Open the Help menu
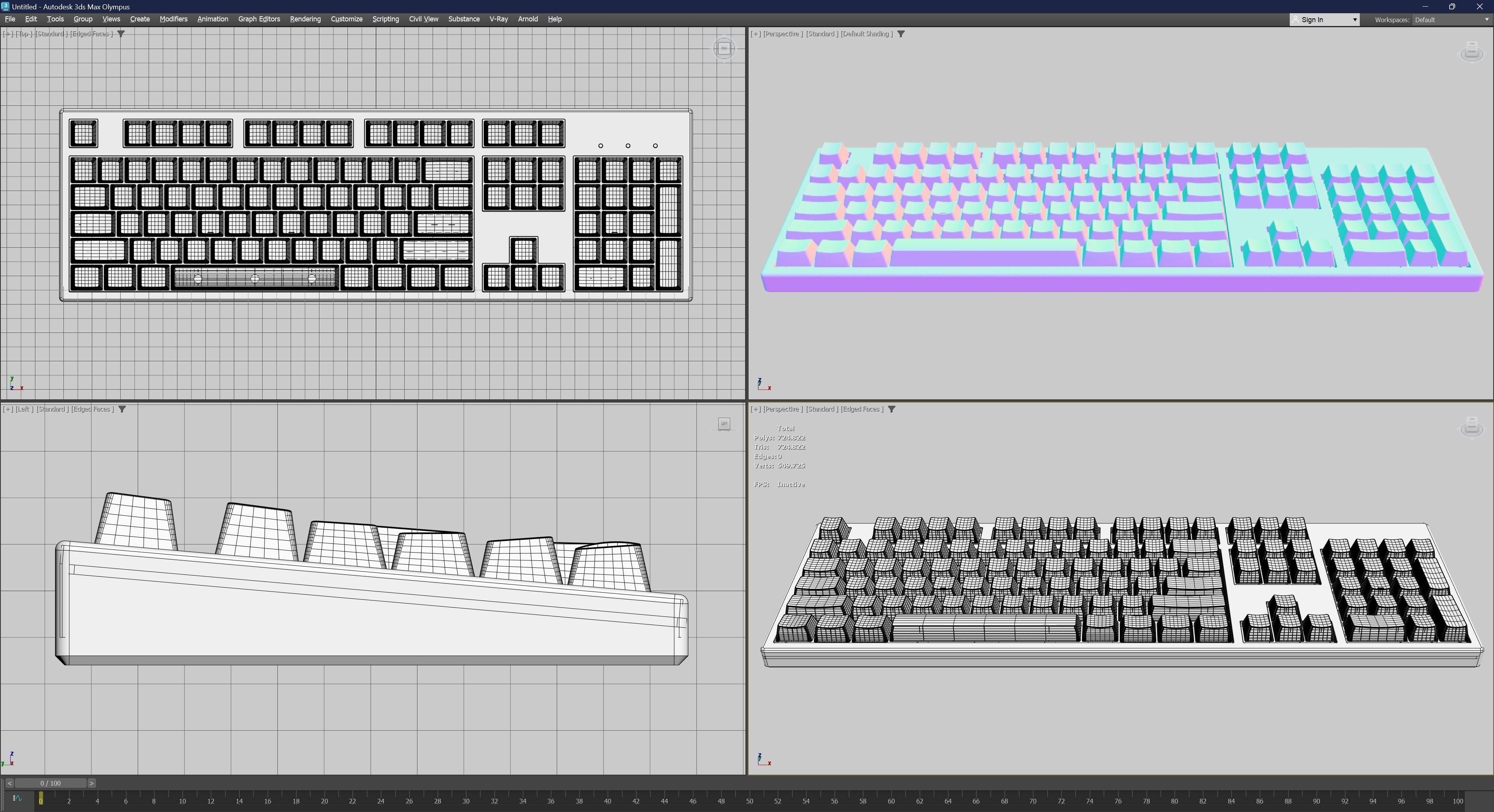The height and width of the screenshot is (812, 1494). point(554,19)
